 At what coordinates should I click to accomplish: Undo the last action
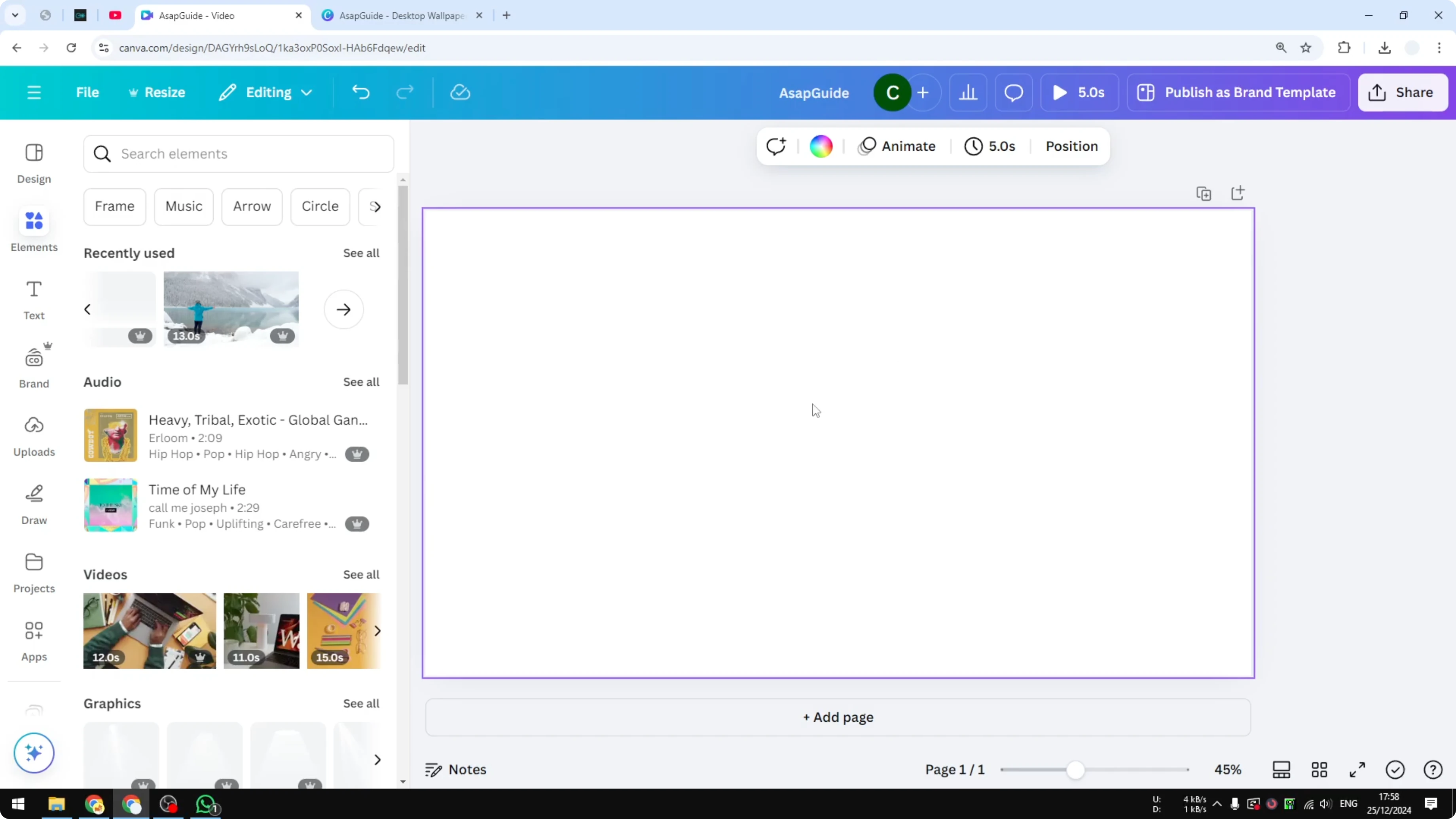coord(361,92)
